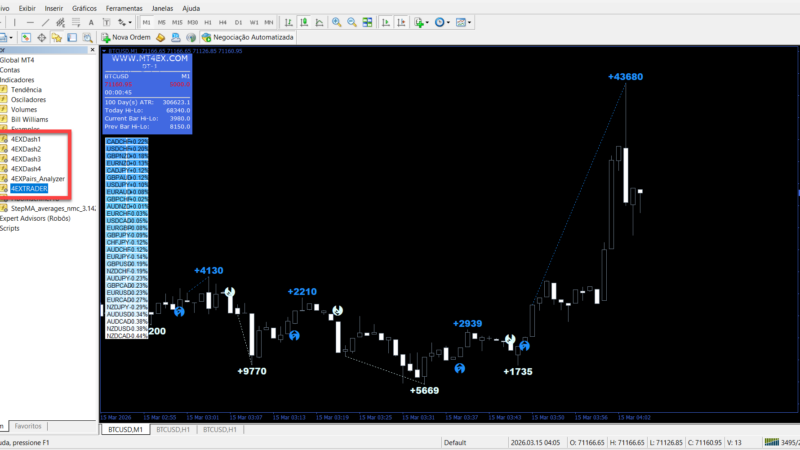800x450 pixels.
Task: Select the Fibonacci retracement tool
Action: coord(76,22)
